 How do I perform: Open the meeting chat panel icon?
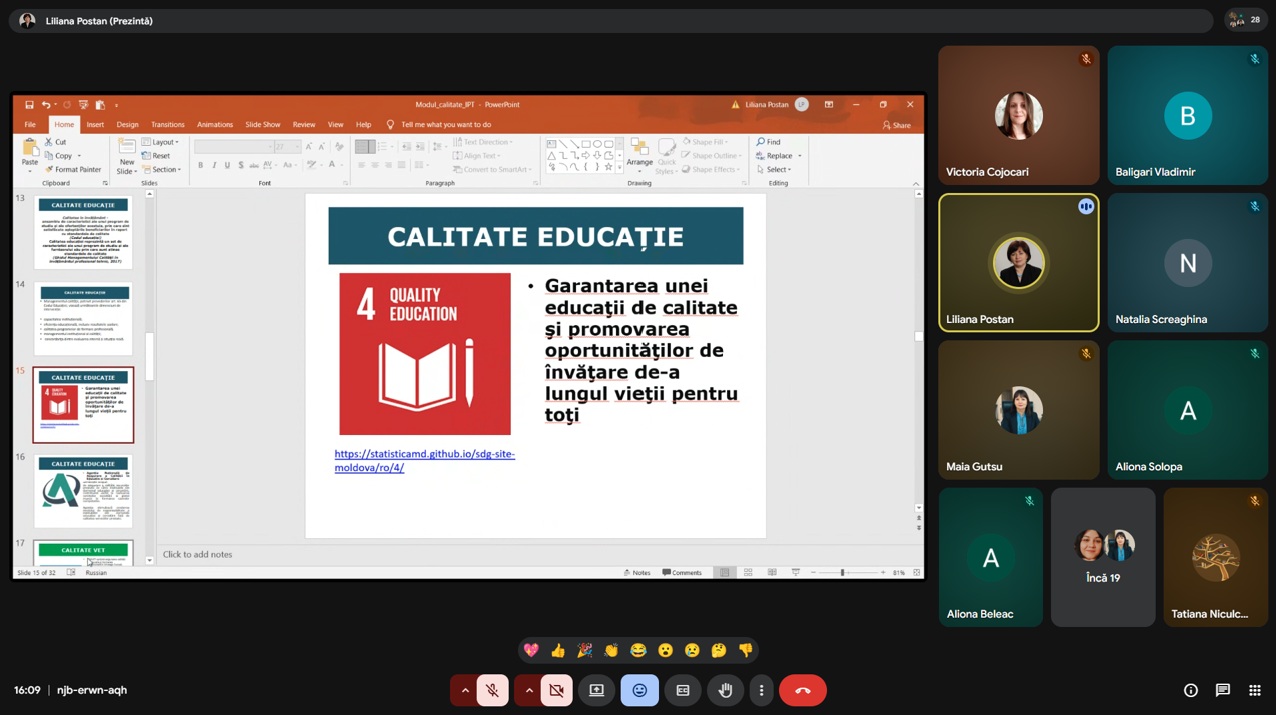(1222, 690)
